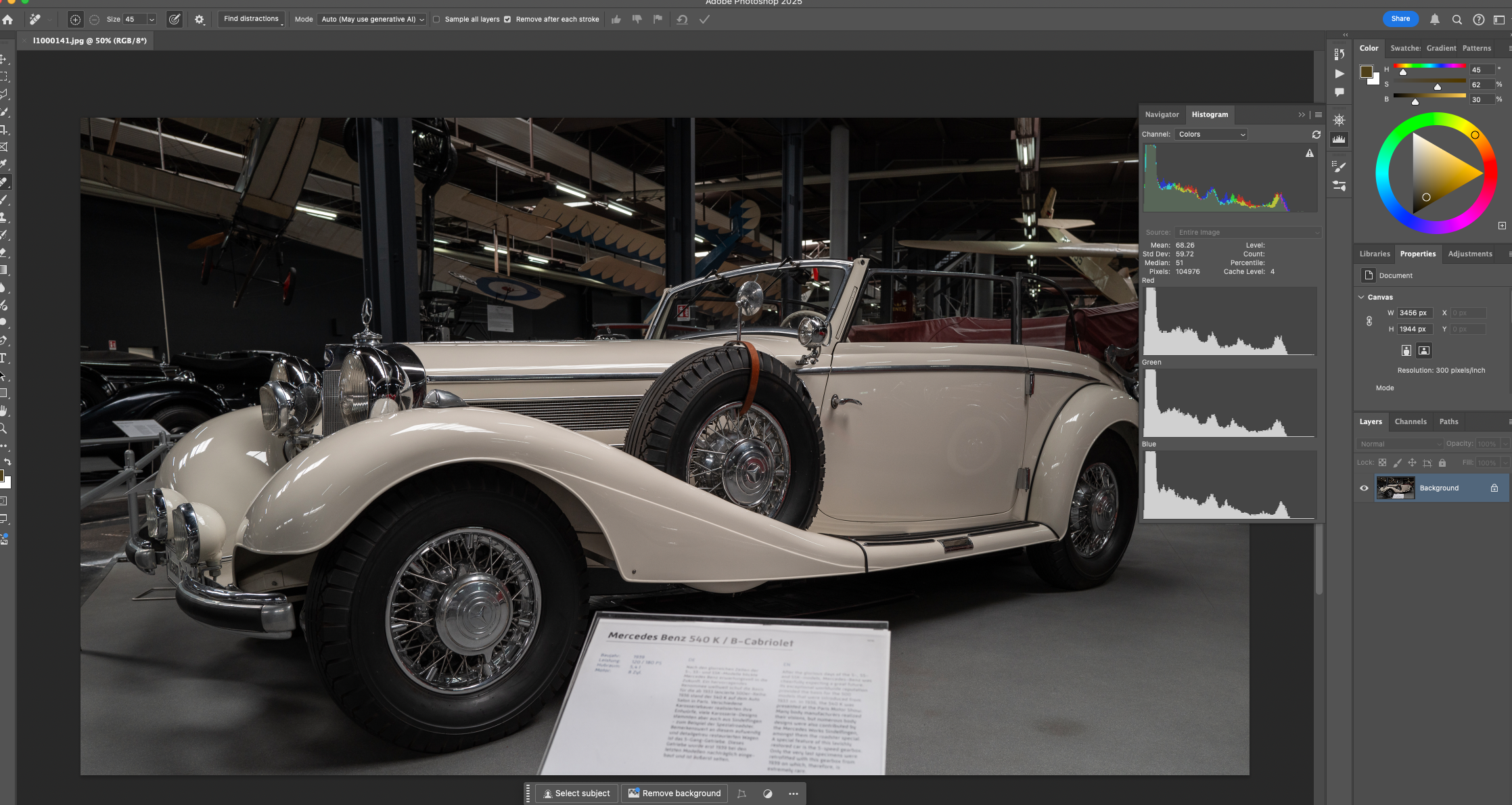Uncheck Remove after each stroke
Screen dimensions: 1512x805
(507, 20)
